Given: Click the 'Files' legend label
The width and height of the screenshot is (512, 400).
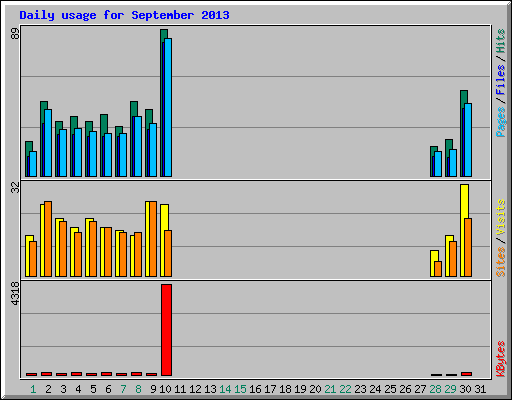Looking at the screenshot, I should tap(500, 80).
